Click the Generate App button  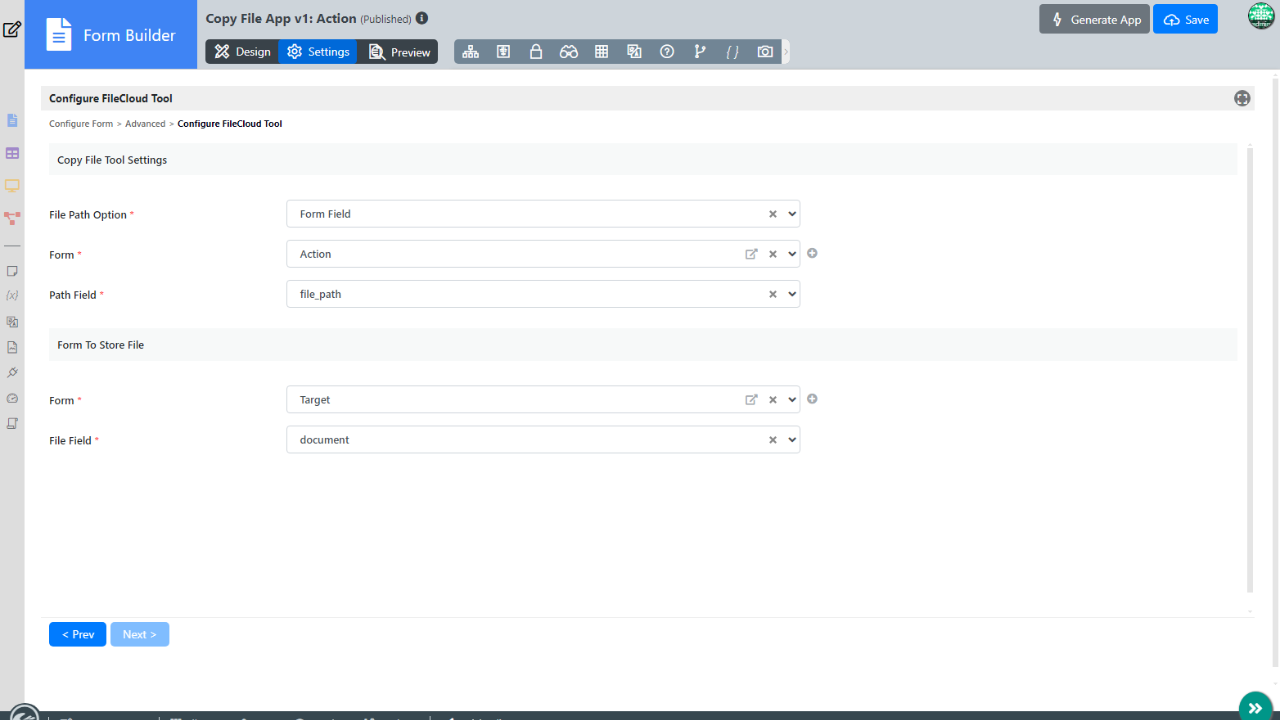(x=1095, y=19)
